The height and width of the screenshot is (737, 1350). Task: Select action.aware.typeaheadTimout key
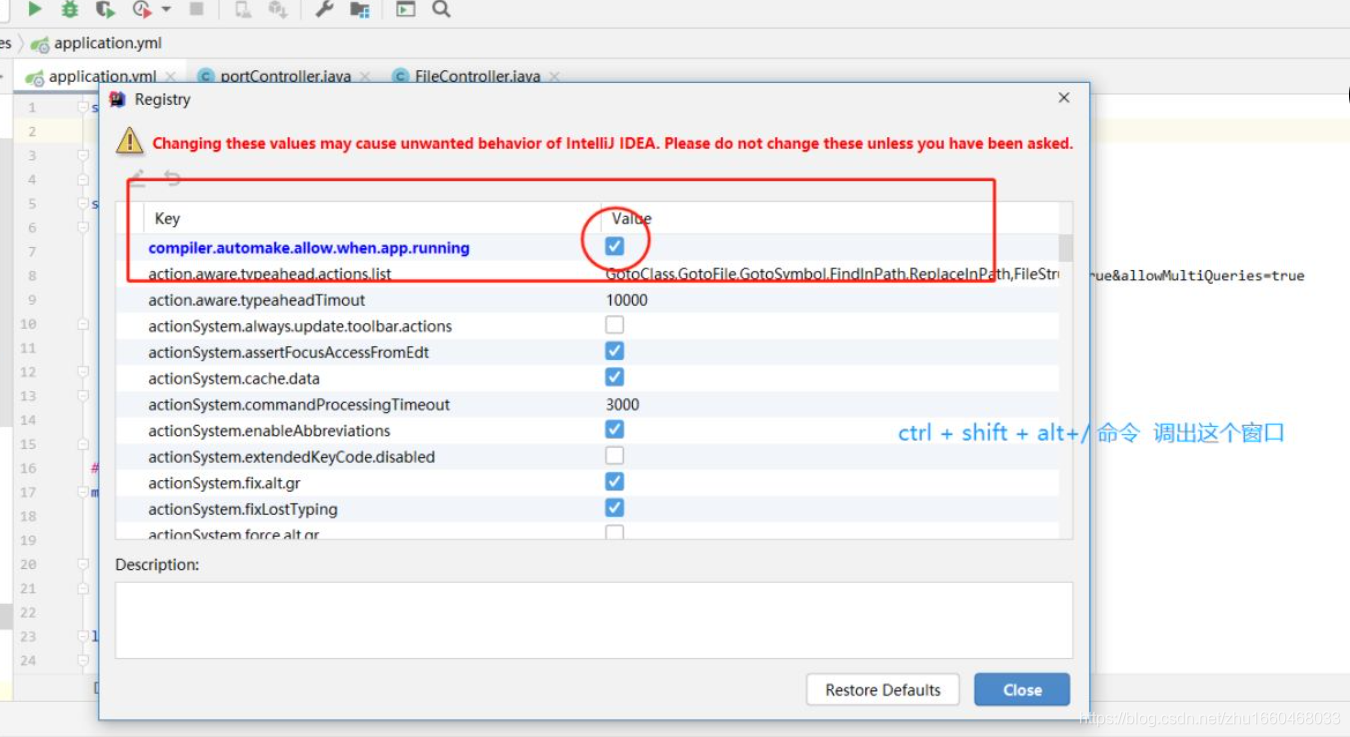click(257, 300)
